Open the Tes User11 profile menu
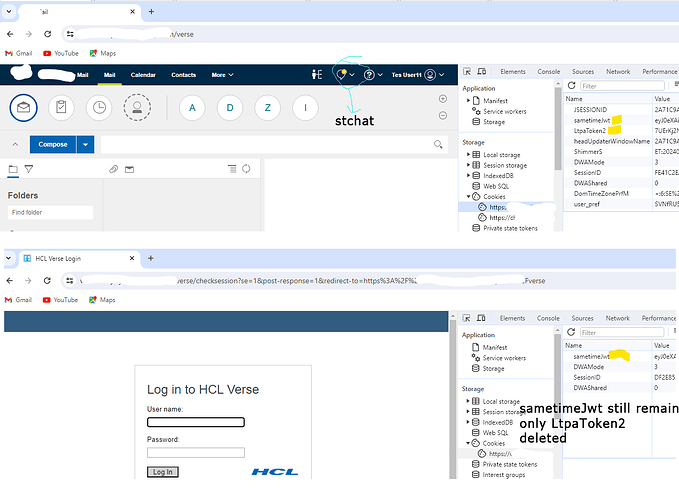This screenshot has height=500, width=679. click(417, 75)
